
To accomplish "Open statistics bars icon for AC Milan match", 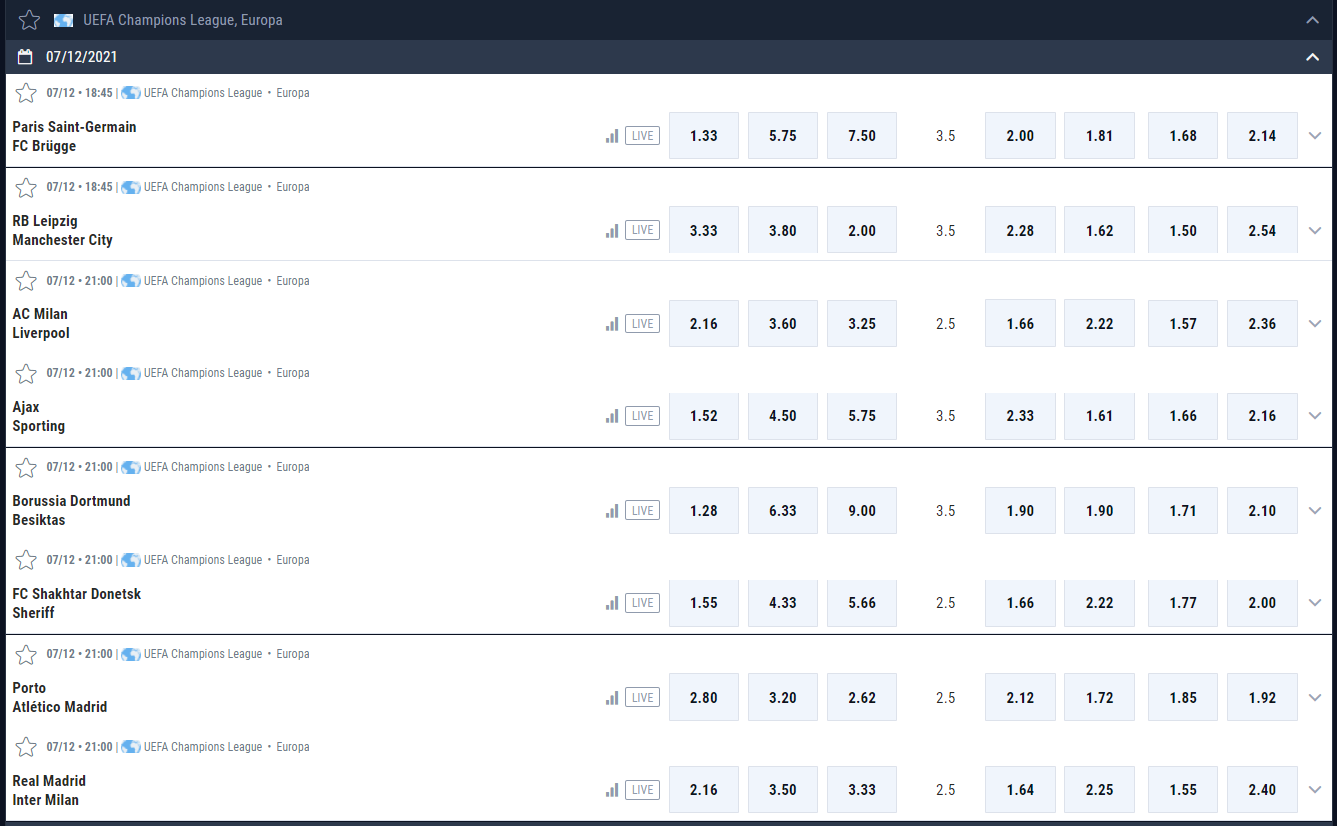I will tap(612, 324).
